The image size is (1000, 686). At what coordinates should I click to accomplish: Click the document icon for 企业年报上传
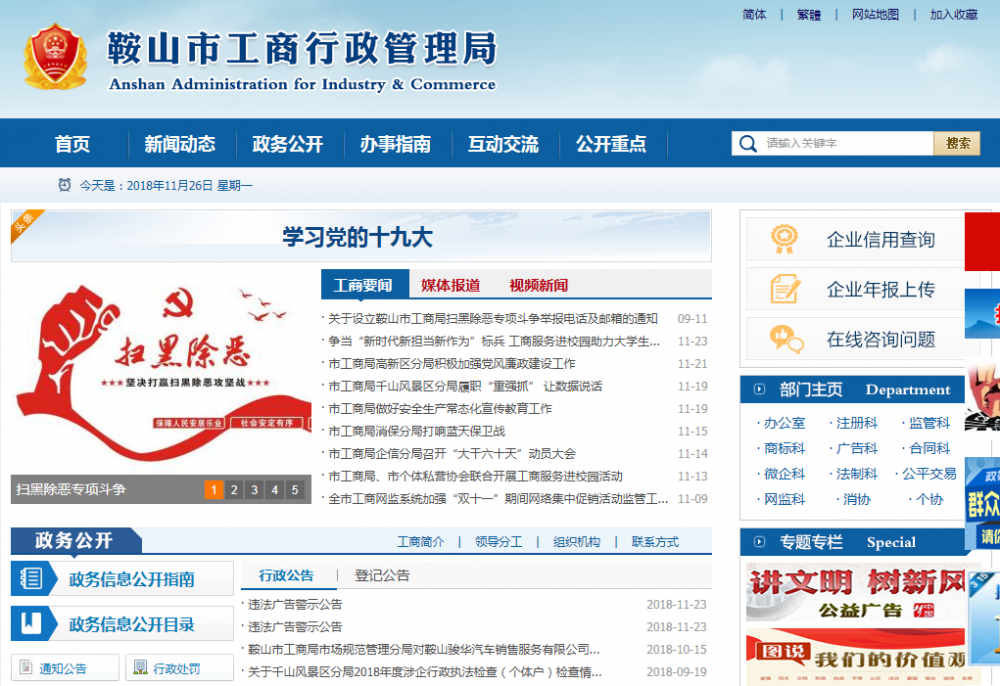tap(785, 290)
